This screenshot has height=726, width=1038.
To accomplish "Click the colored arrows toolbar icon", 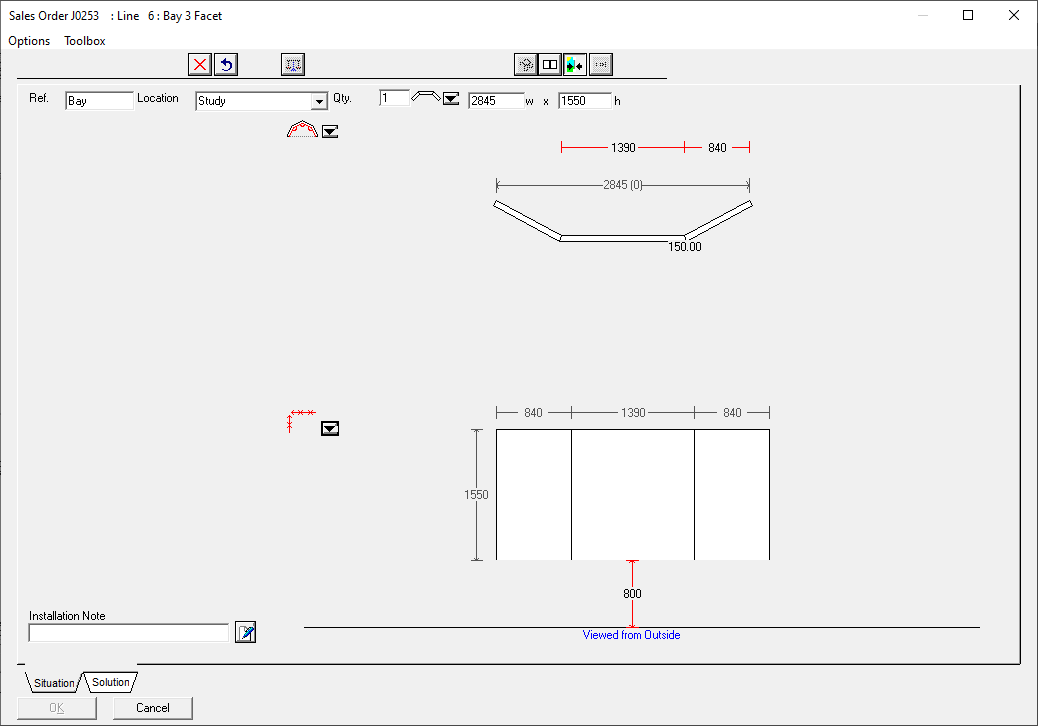I will pyautogui.click(x=575, y=65).
